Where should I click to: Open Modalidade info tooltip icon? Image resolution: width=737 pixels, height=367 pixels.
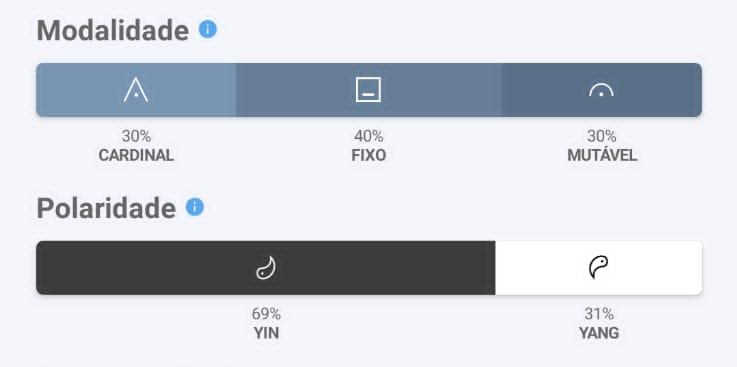coord(208,29)
